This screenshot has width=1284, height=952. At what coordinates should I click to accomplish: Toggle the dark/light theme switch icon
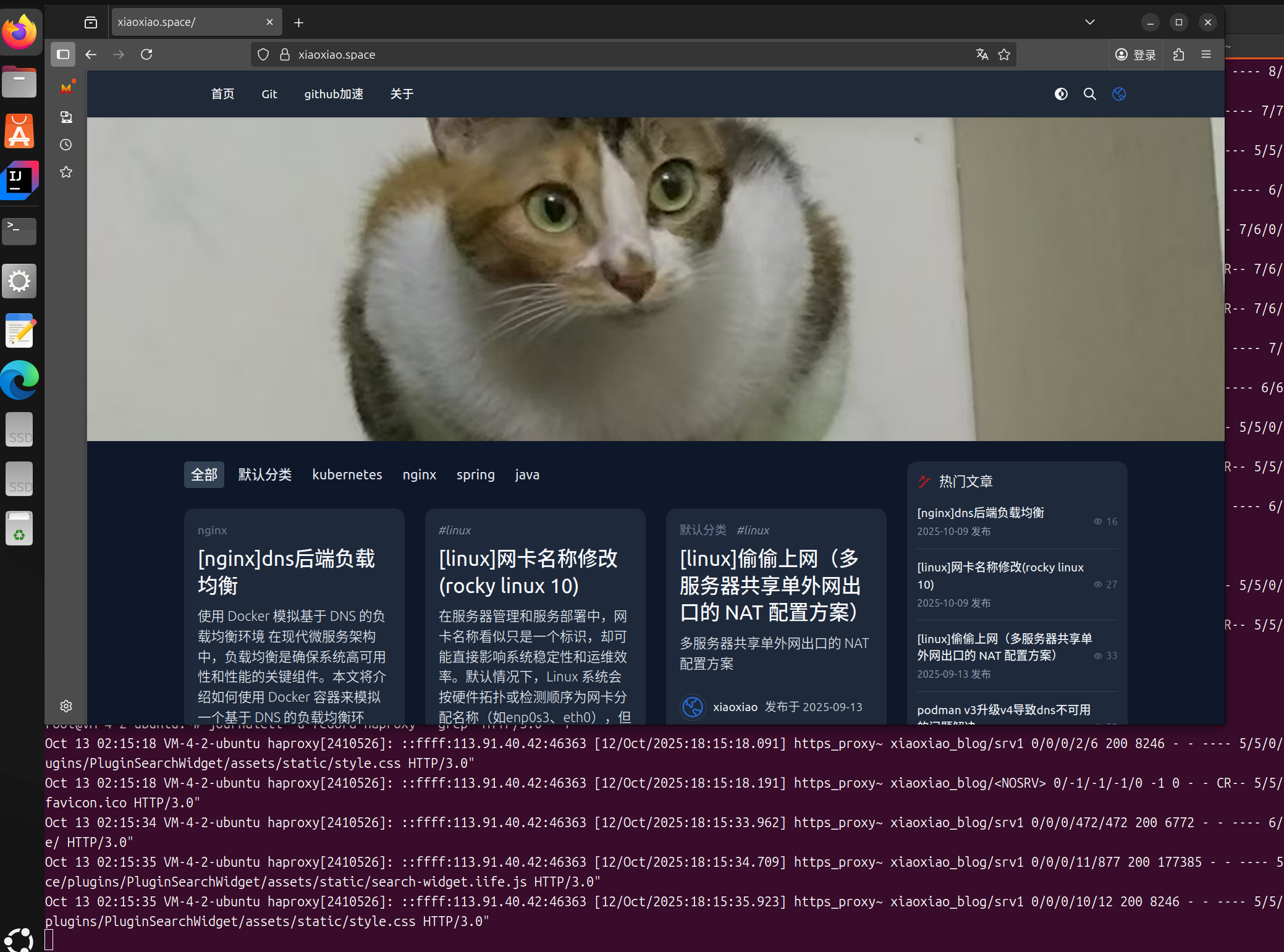[1061, 94]
